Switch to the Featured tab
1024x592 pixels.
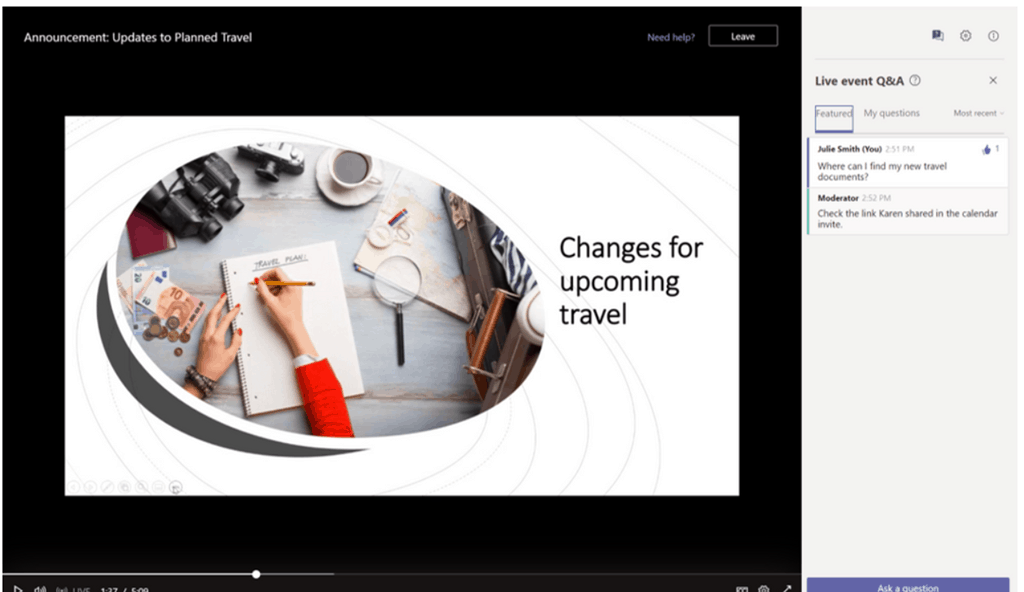(x=833, y=114)
